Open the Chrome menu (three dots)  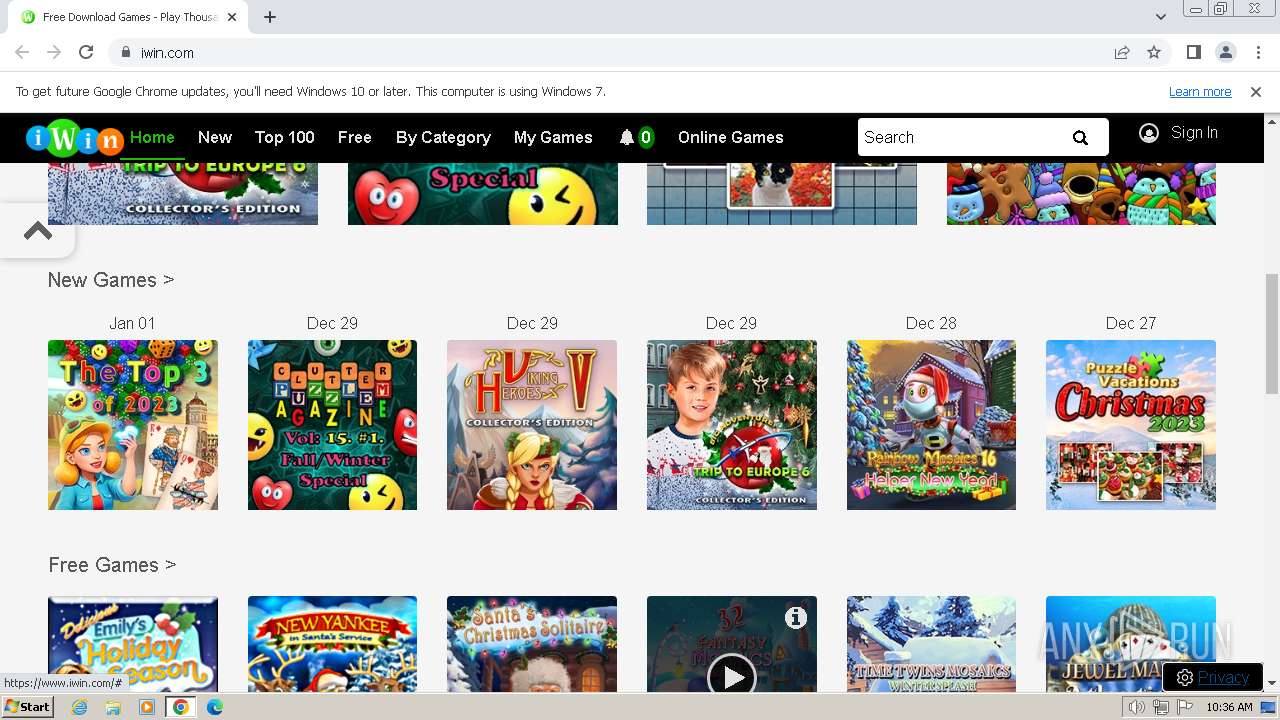[1257, 52]
